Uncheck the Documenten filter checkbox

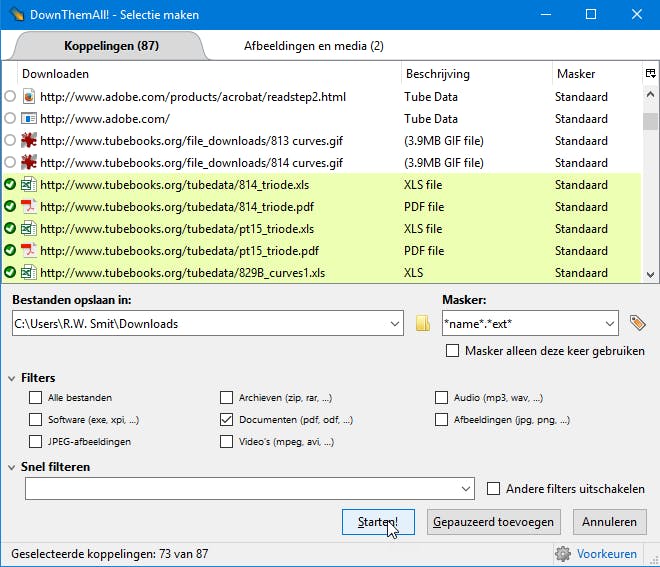tap(227, 420)
